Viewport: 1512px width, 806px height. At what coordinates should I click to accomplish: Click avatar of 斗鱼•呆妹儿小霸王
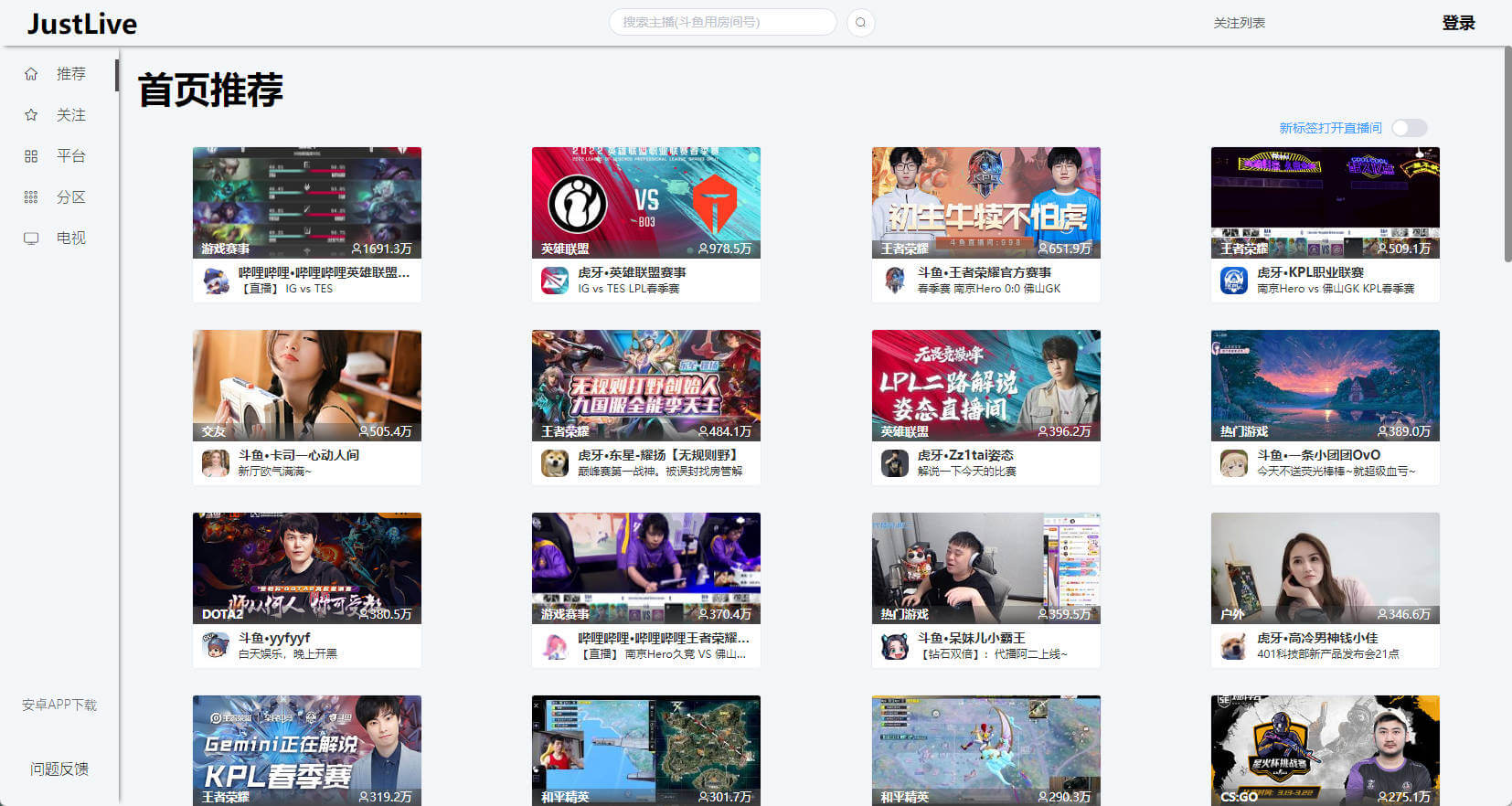(x=895, y=646)
